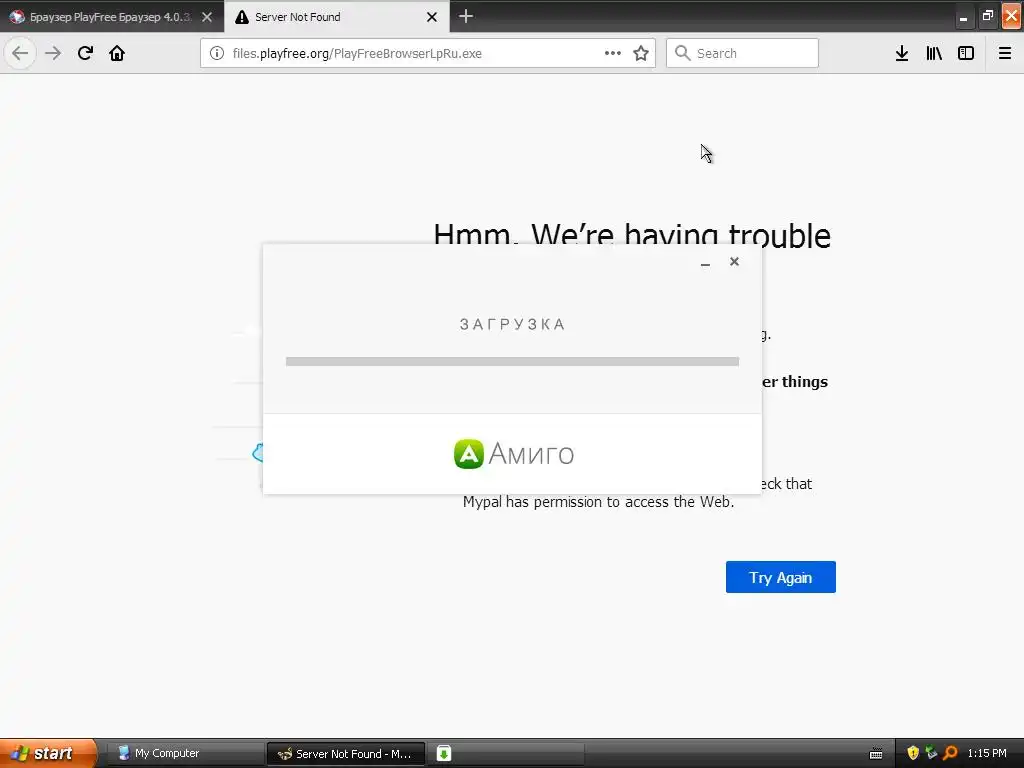The height and width of the screenshot is (768, 1024).
Task: Select the Server Not Found tab
Action: 337,16
